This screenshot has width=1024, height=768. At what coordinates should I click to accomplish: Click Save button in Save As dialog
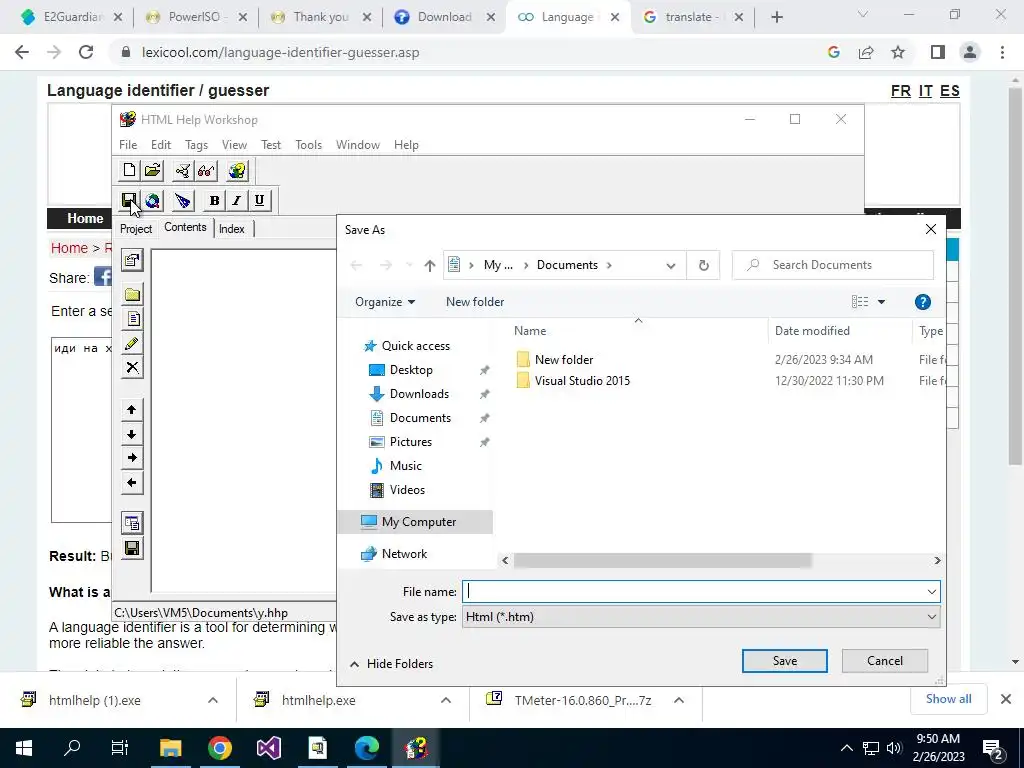click(784, 661)
